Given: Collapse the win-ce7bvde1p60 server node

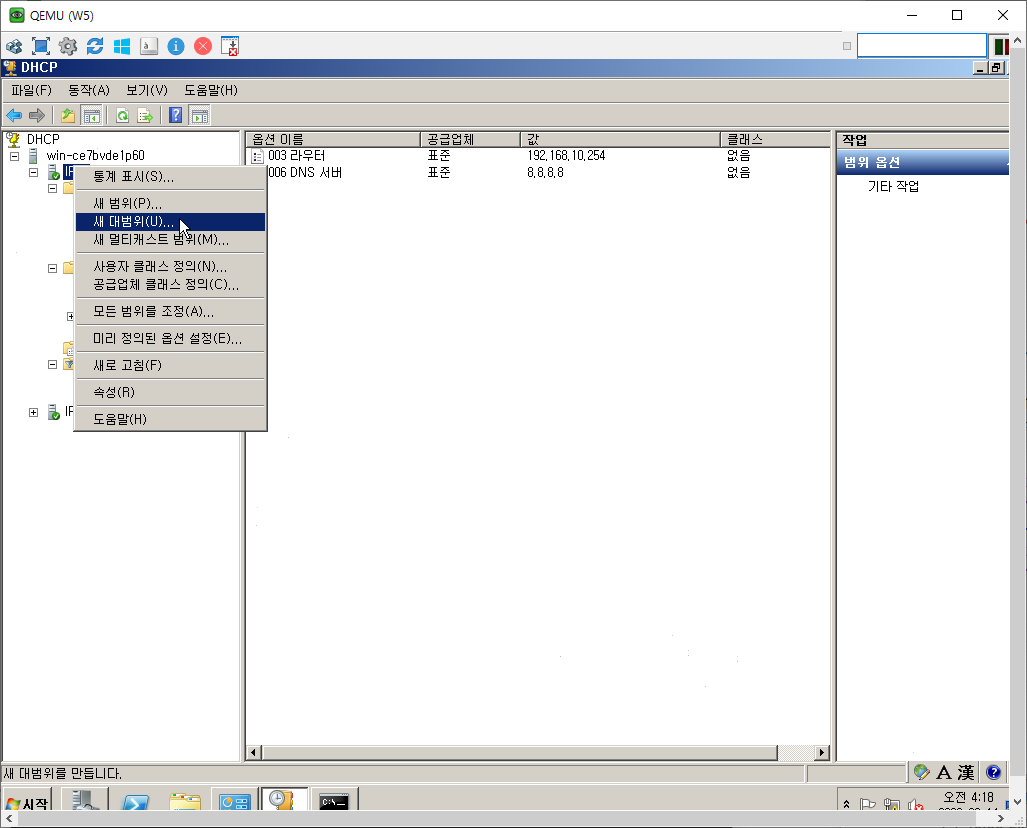Looking at the screenshot, I should click(x=14, y=156).
